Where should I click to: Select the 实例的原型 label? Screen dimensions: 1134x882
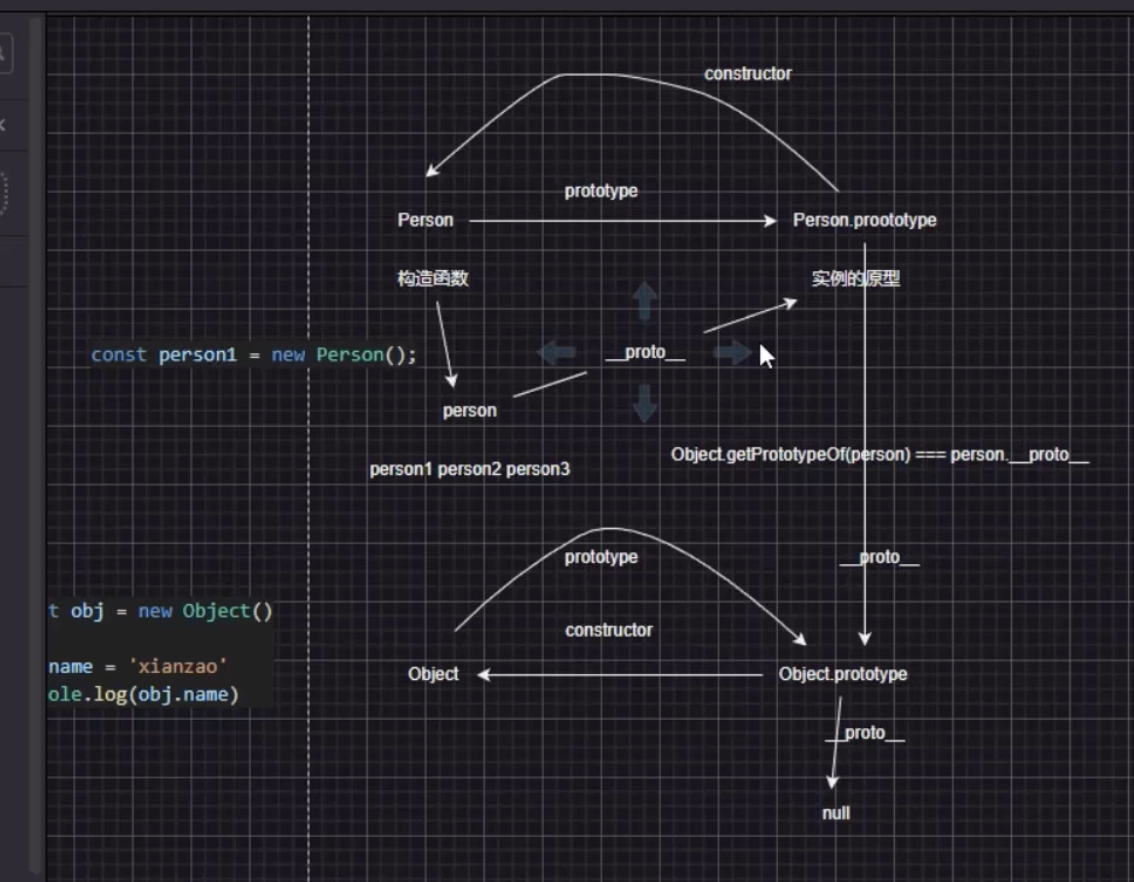[856, 279]
